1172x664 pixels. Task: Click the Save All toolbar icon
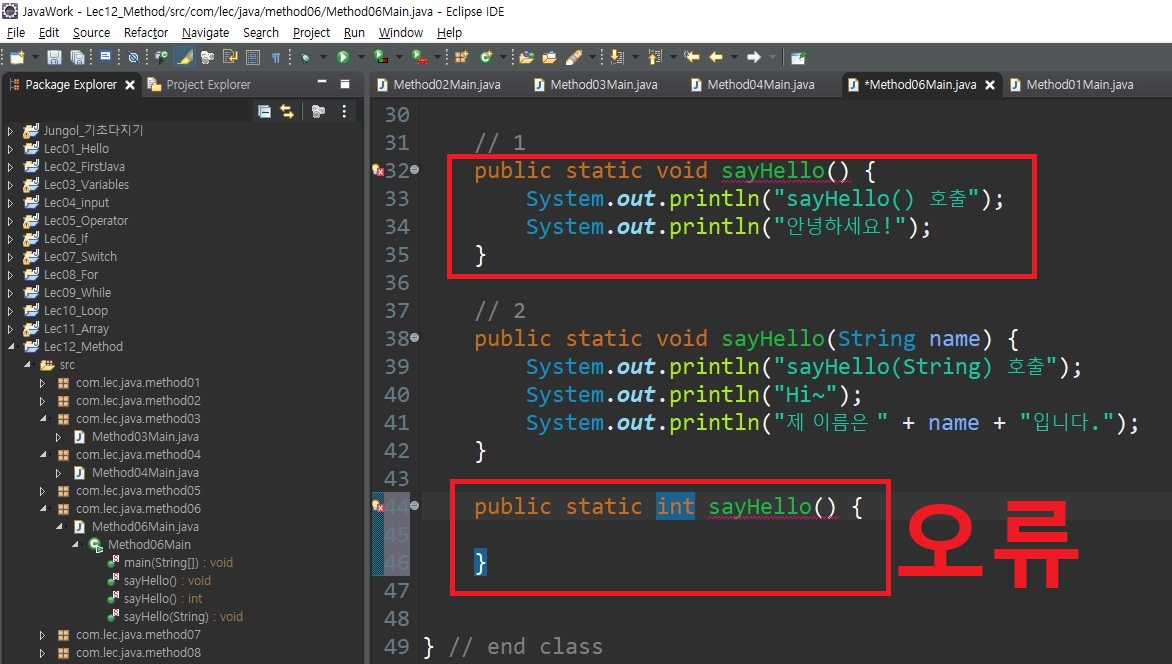click(77, 58)
